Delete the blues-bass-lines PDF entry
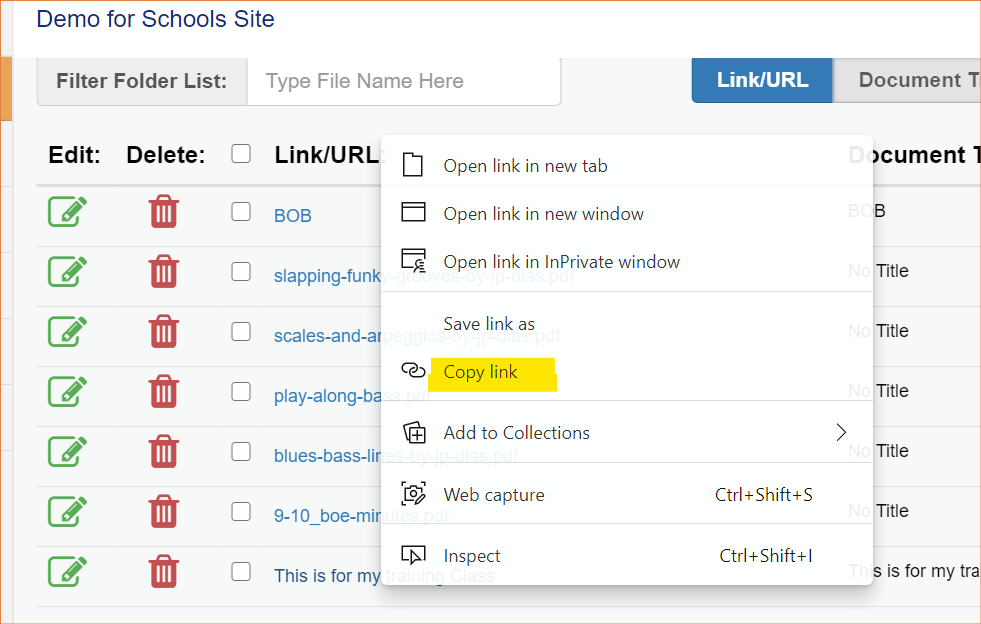This screenshot has width=981, height=624. [x=164, y=452]
